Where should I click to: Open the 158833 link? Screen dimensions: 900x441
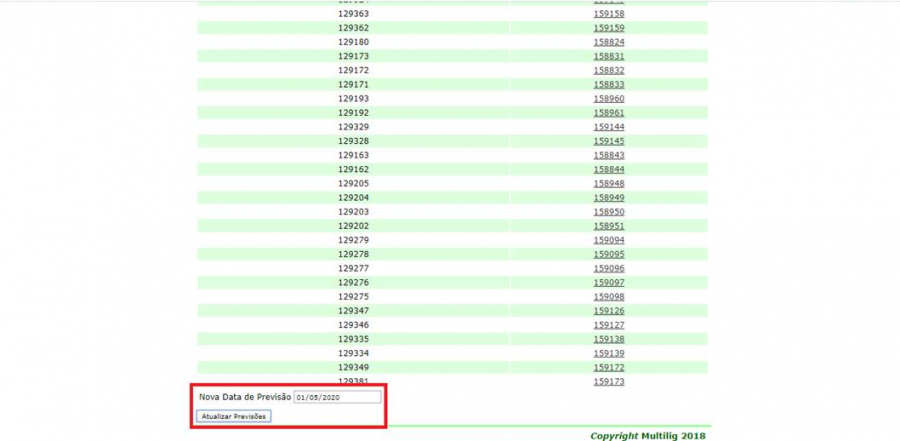click(608, 85)
